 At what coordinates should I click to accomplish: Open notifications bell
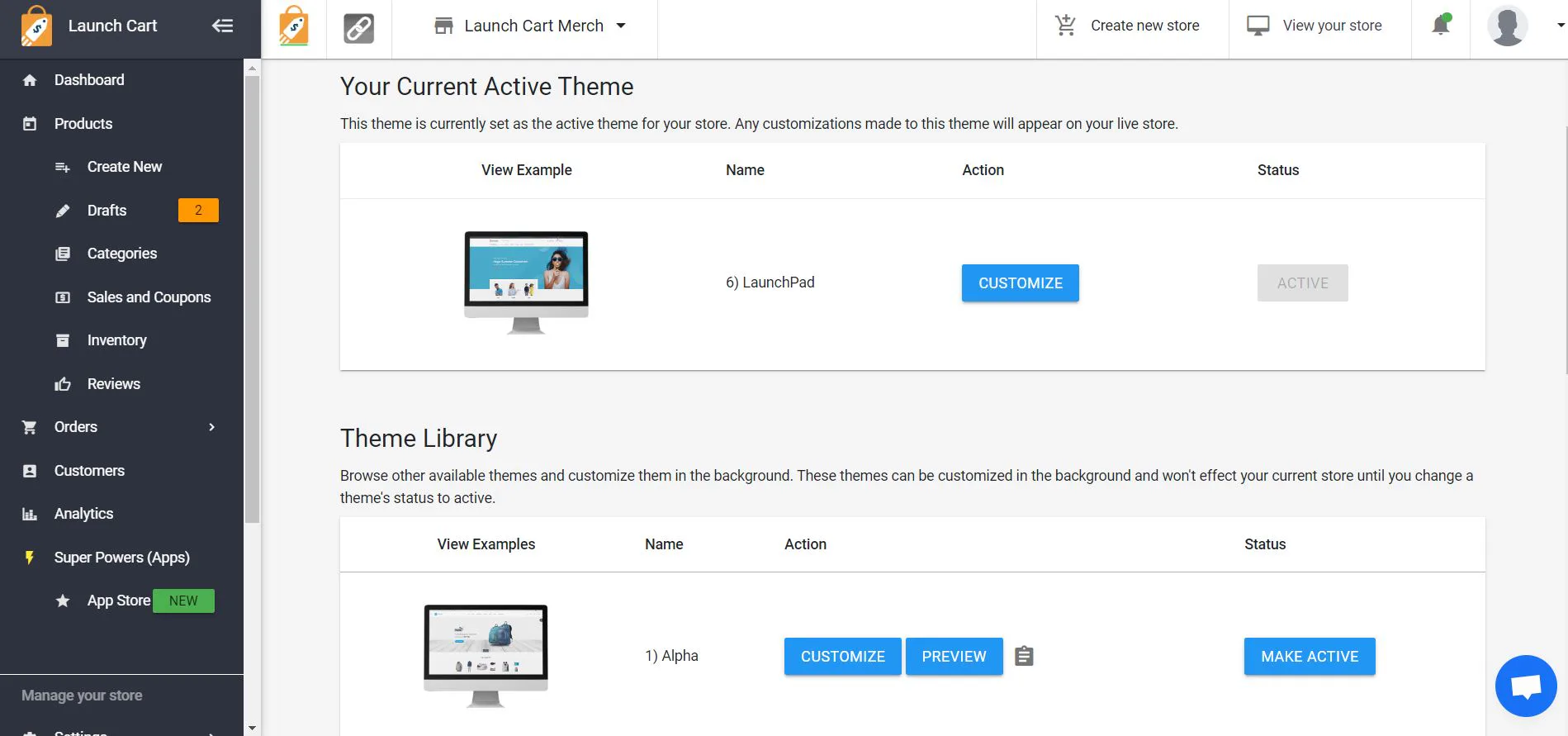pyautogui.click(x=1441, y=25)
